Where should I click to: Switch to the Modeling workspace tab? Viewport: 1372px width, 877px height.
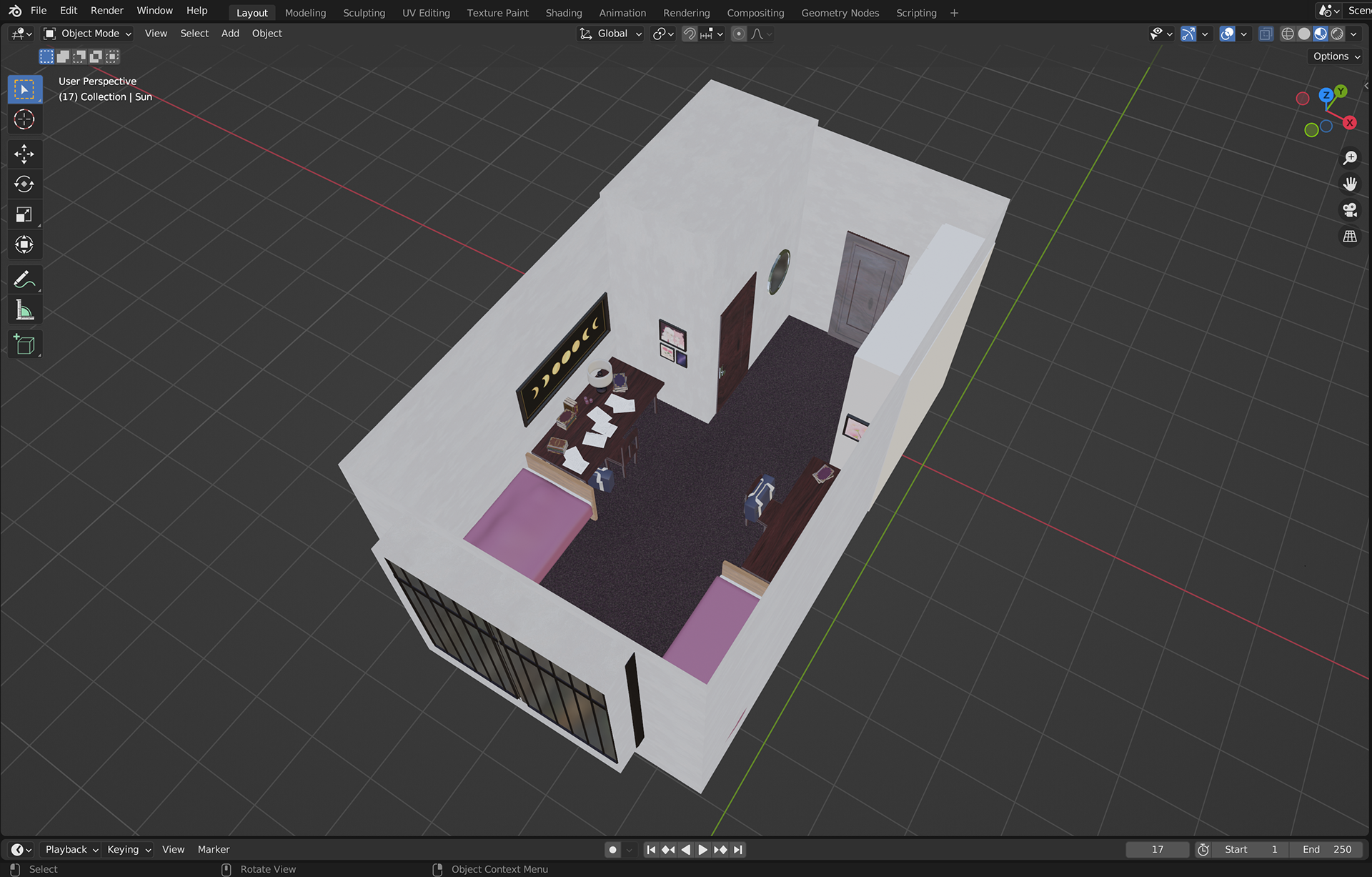[x=305, y=13]
